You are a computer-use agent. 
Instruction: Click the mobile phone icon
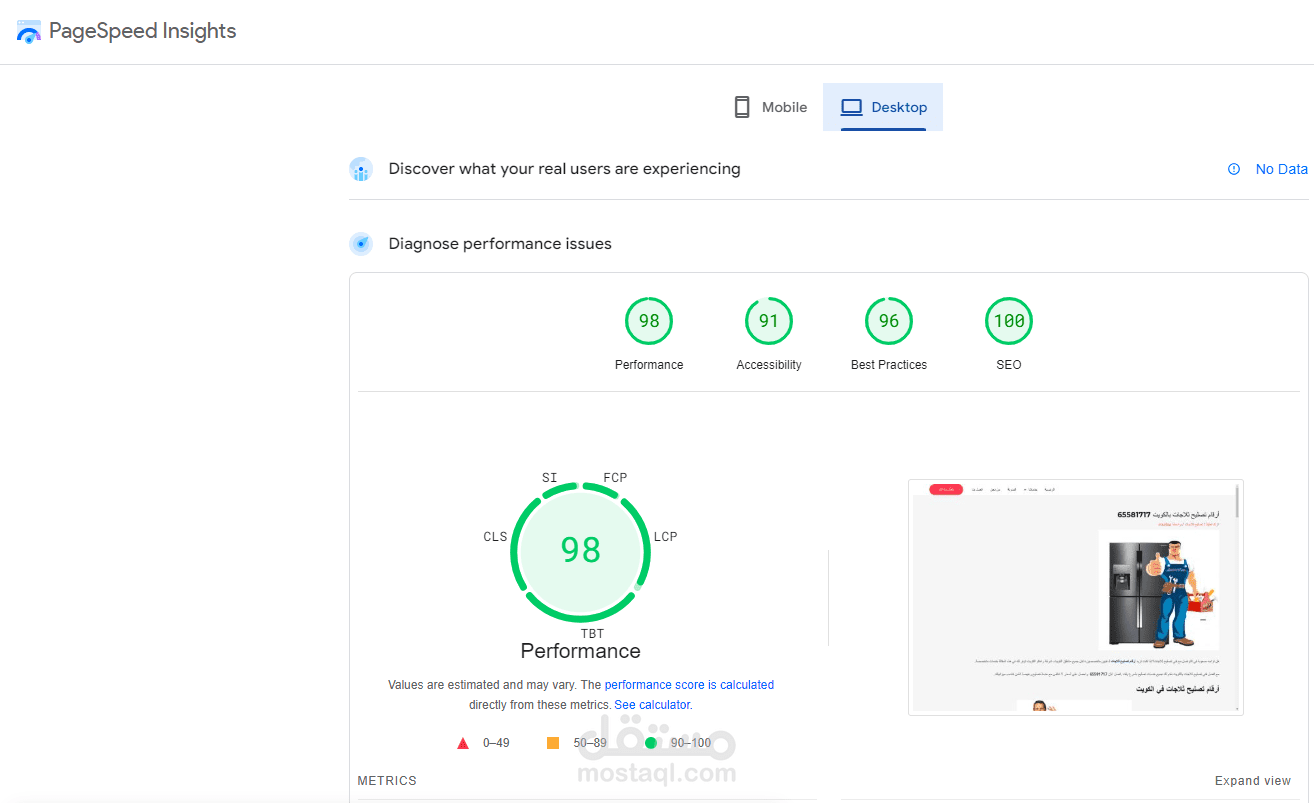click(x=742, y=107)
